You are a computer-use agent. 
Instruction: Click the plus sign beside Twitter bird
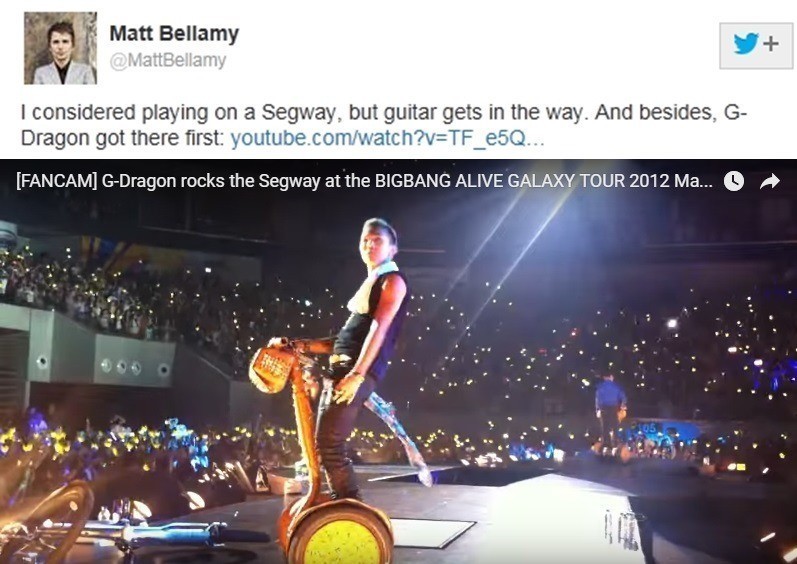point(771,44)
